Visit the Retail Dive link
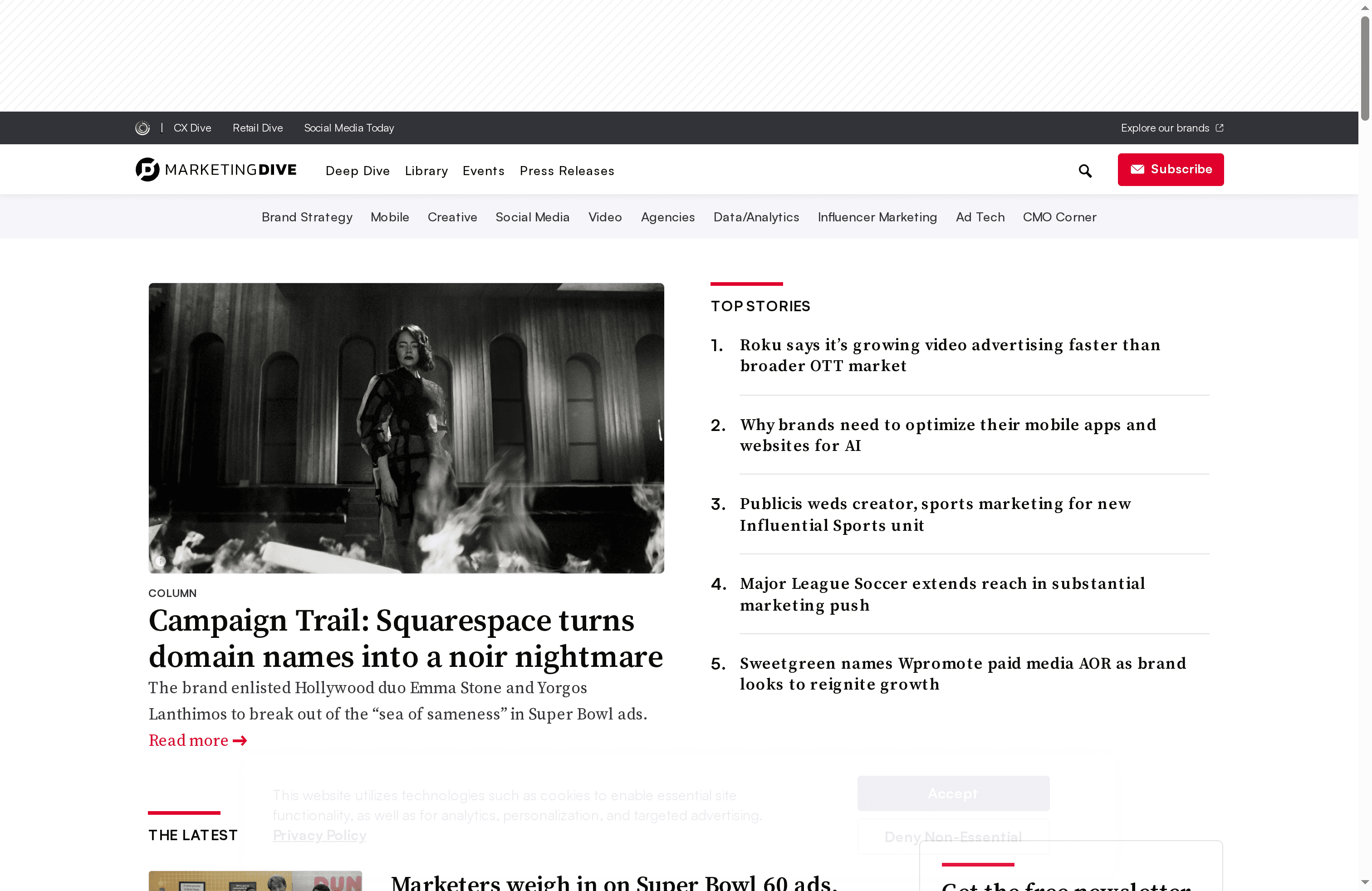 pos(258,128)
